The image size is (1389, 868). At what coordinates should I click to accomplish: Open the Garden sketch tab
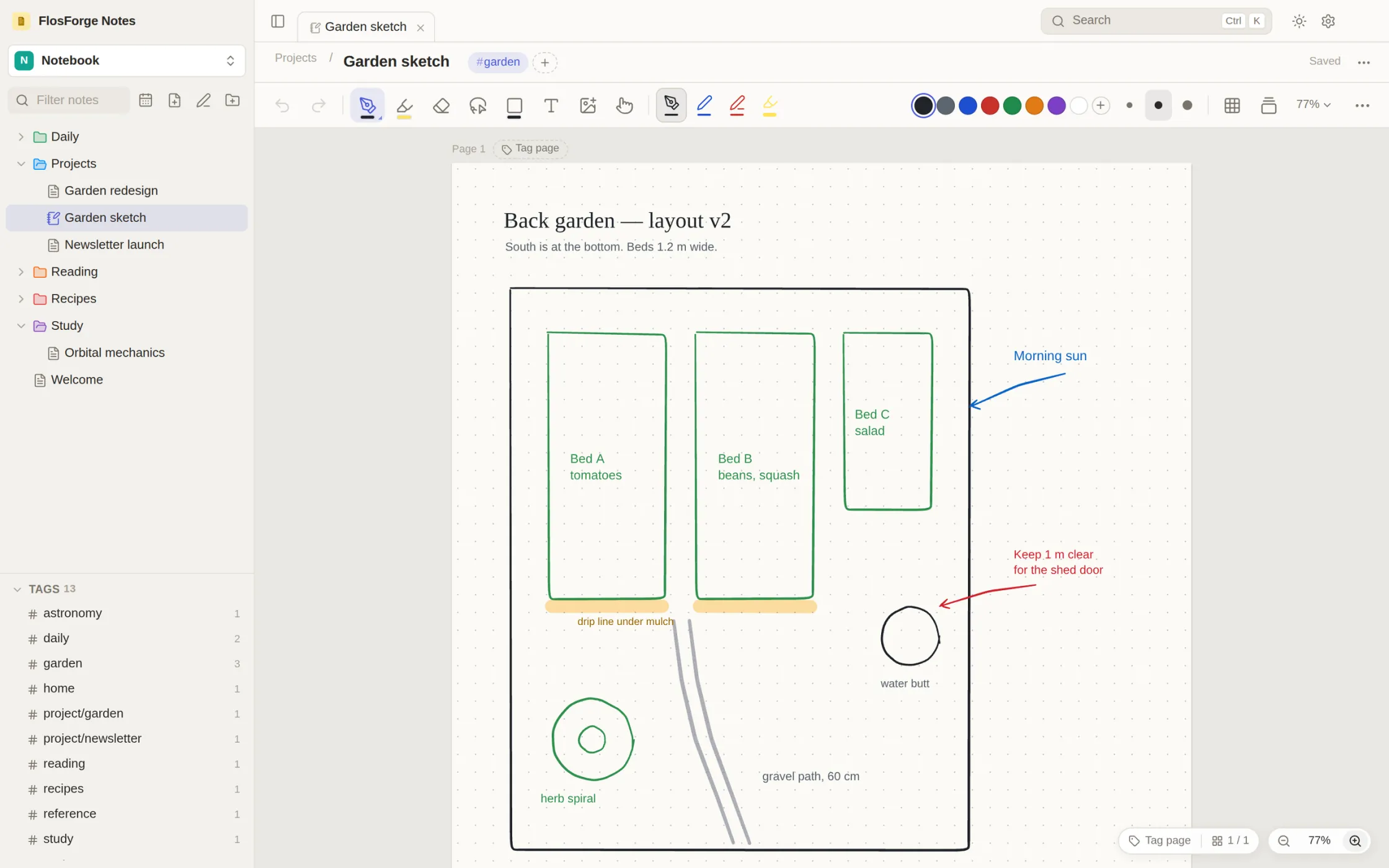tap(366, 27)
